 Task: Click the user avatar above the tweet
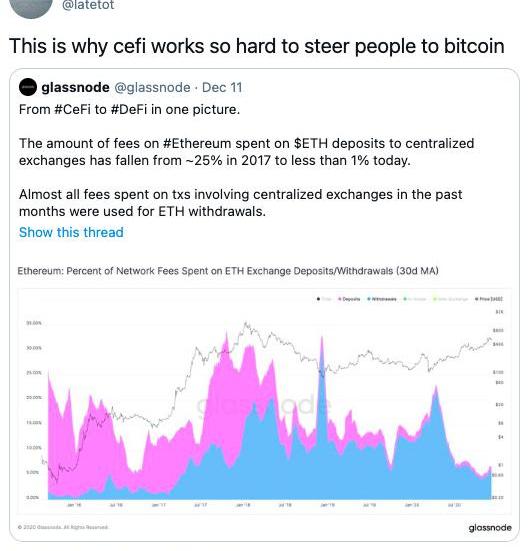coord(32,7)
